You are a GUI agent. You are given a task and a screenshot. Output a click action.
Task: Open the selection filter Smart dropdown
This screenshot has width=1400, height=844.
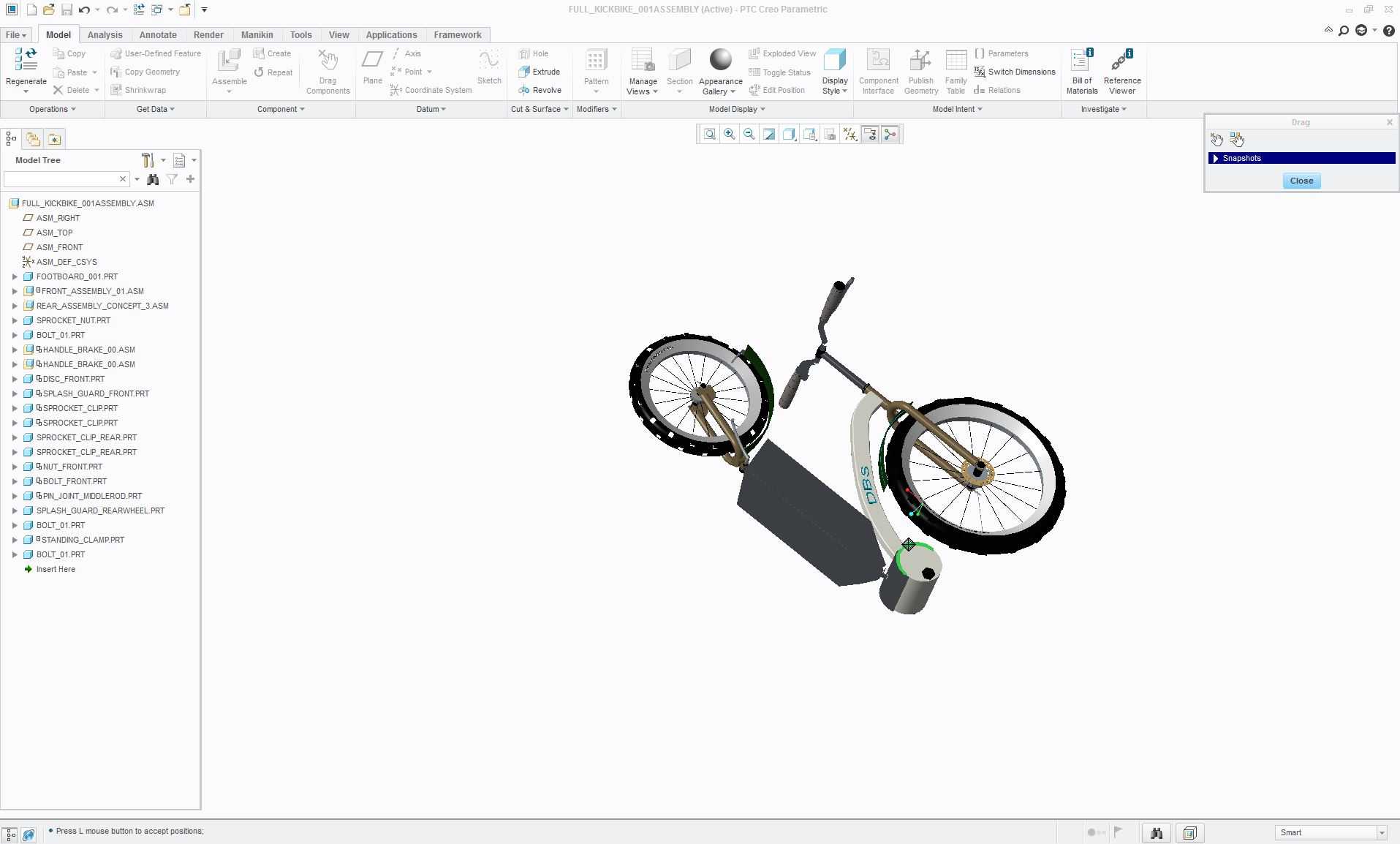click(1331, 832)
